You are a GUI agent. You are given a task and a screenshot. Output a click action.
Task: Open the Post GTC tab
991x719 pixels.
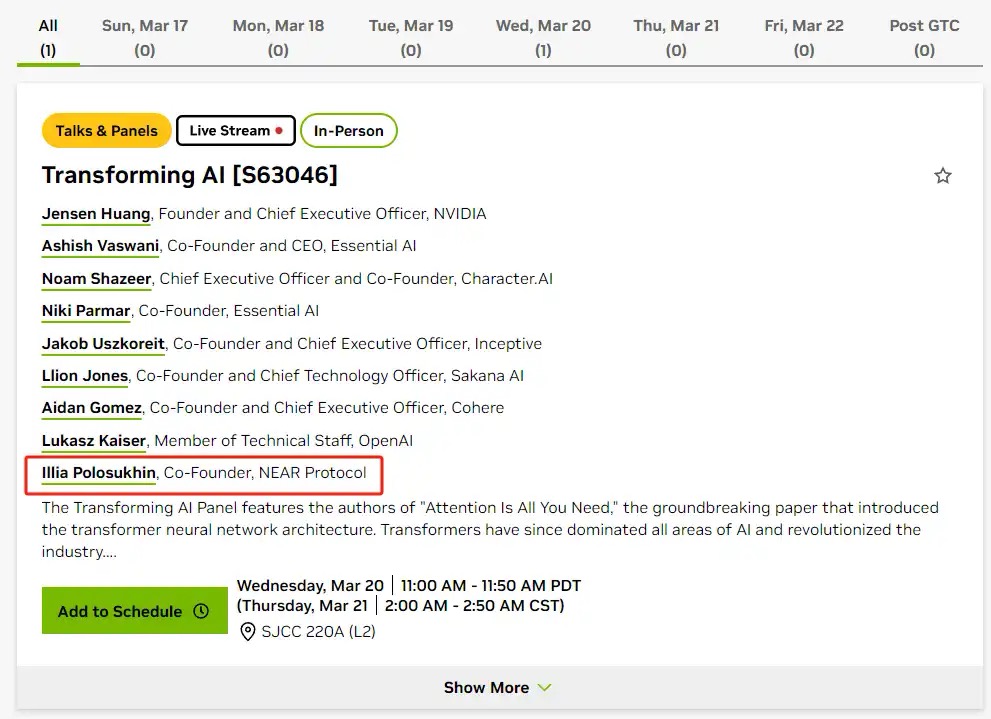[x=924, y=37]
